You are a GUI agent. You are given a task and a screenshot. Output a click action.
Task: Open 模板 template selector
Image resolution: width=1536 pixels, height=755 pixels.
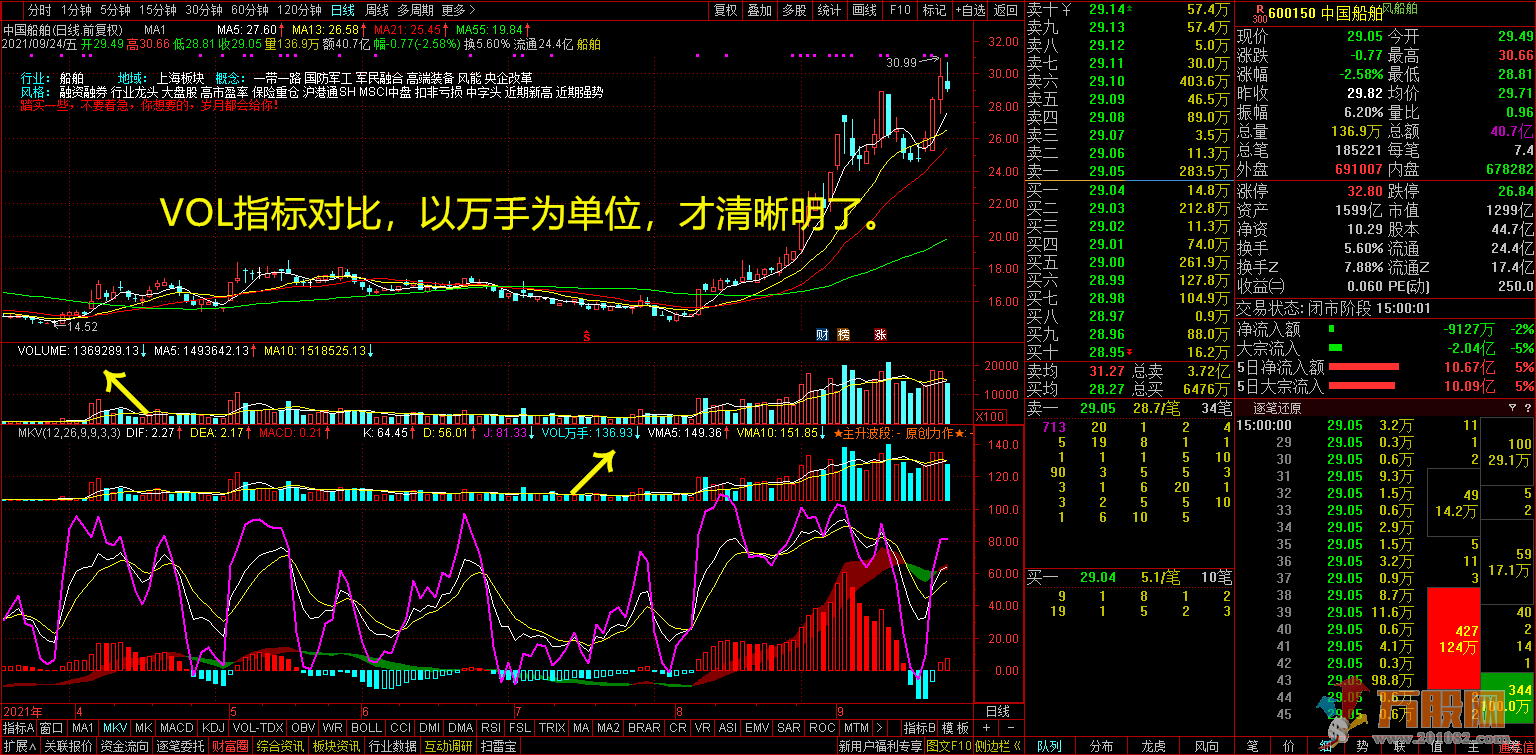[955, 728]
